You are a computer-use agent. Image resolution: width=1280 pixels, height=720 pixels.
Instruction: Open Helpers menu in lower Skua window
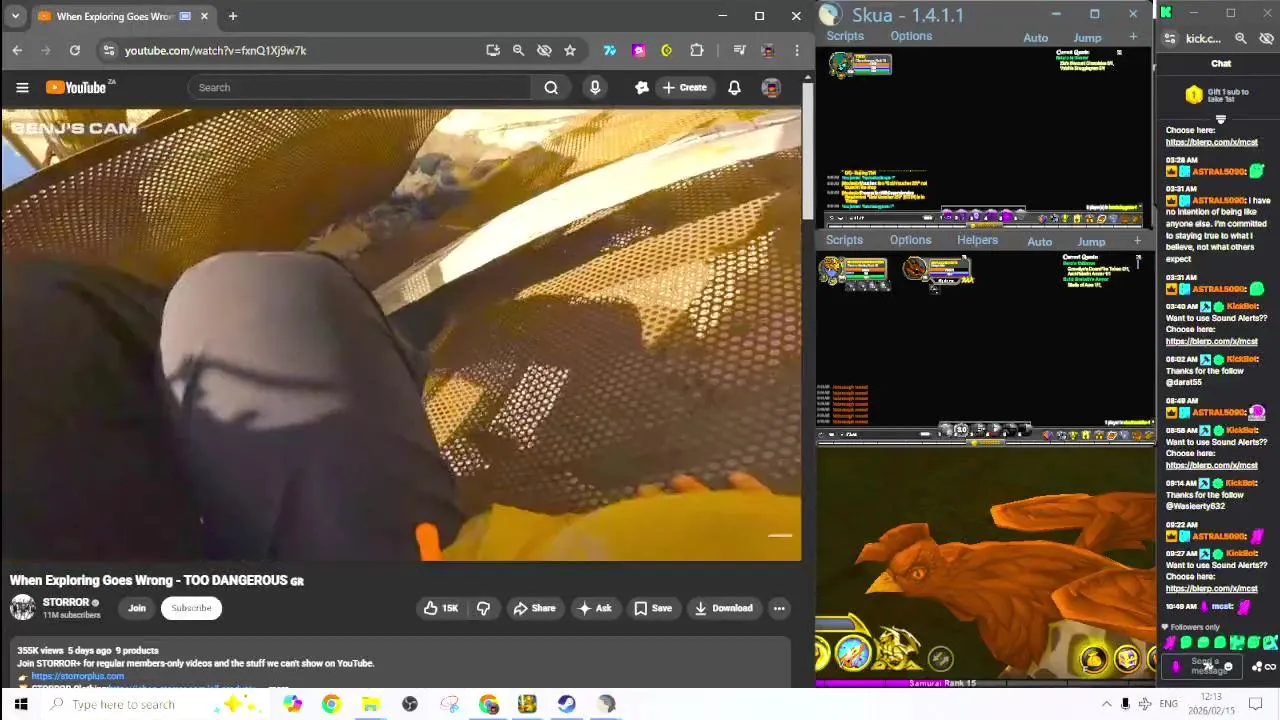[977, 240]
